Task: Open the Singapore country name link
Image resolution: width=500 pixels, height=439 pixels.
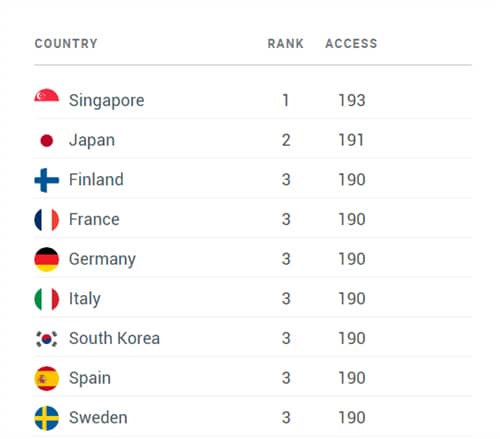Action: click(x=107, y=101)
